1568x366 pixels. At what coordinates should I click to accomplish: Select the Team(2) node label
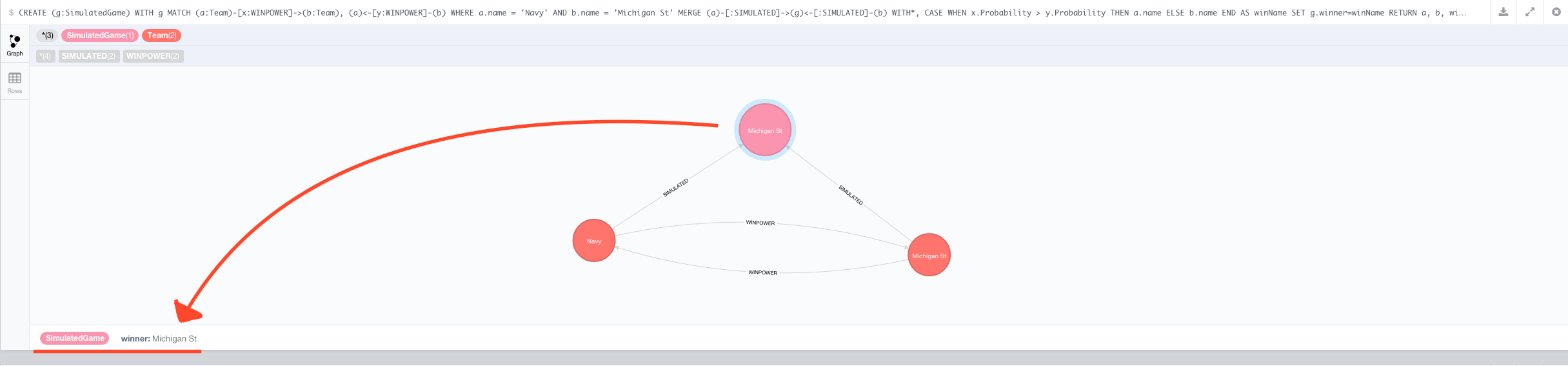(162, 36)
